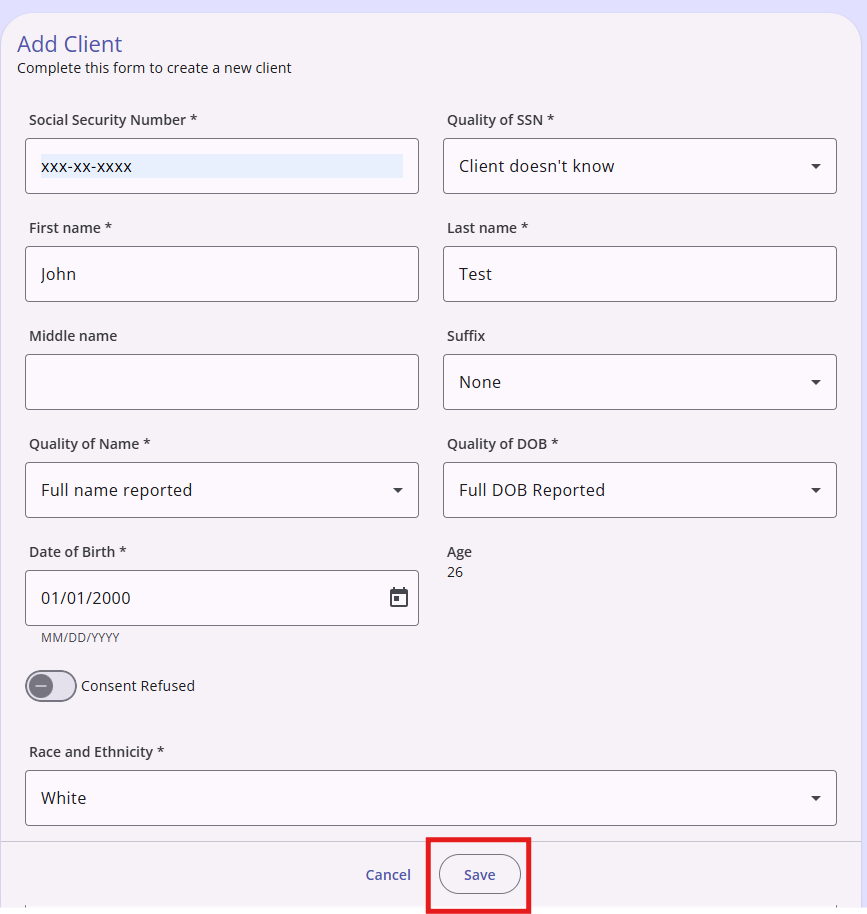Screen dimensions: 867x914
Task: Click the Last name field containing Test
Action: pos(640,274)
